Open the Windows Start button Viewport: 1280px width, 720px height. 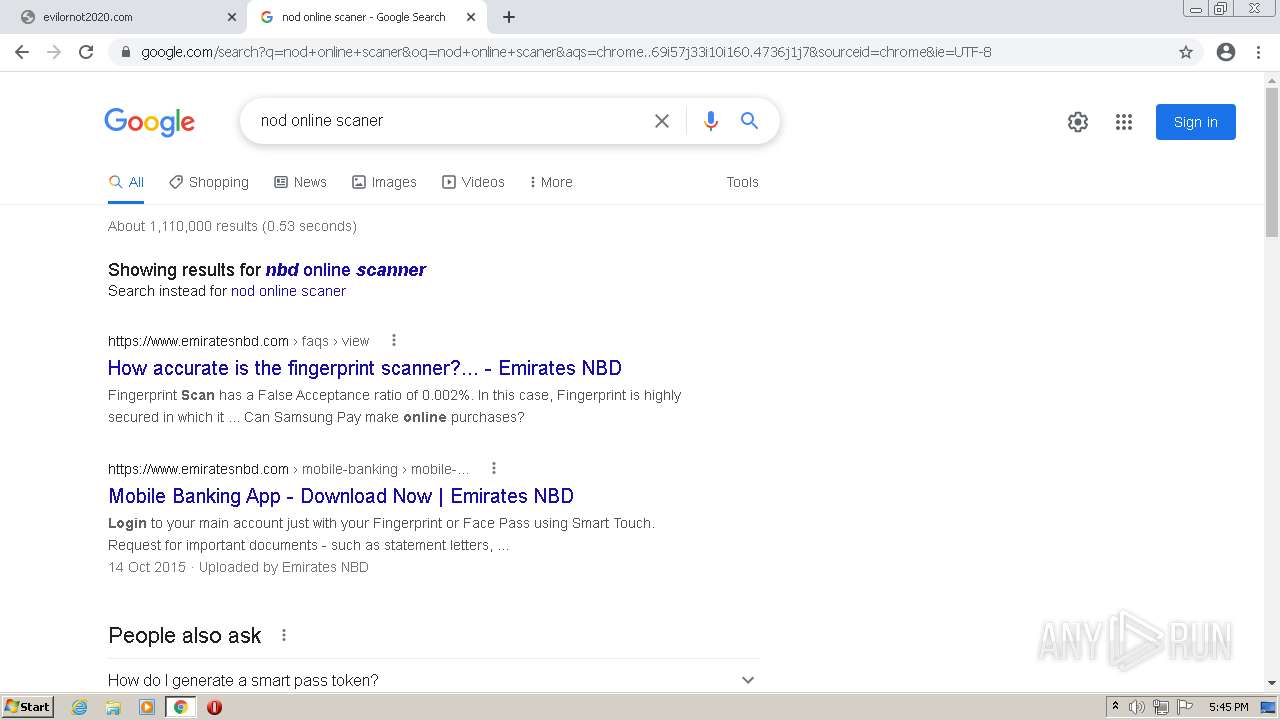pyautogui.click(x=28, y=707)
